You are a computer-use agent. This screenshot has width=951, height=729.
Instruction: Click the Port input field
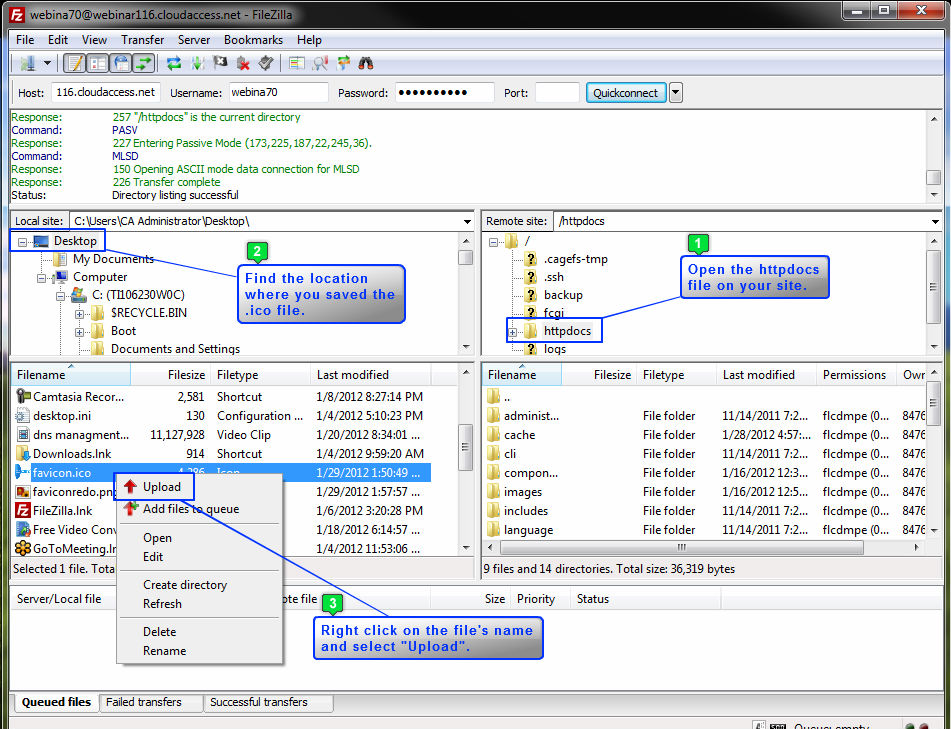pyautogui.click(x=557, y=92)
